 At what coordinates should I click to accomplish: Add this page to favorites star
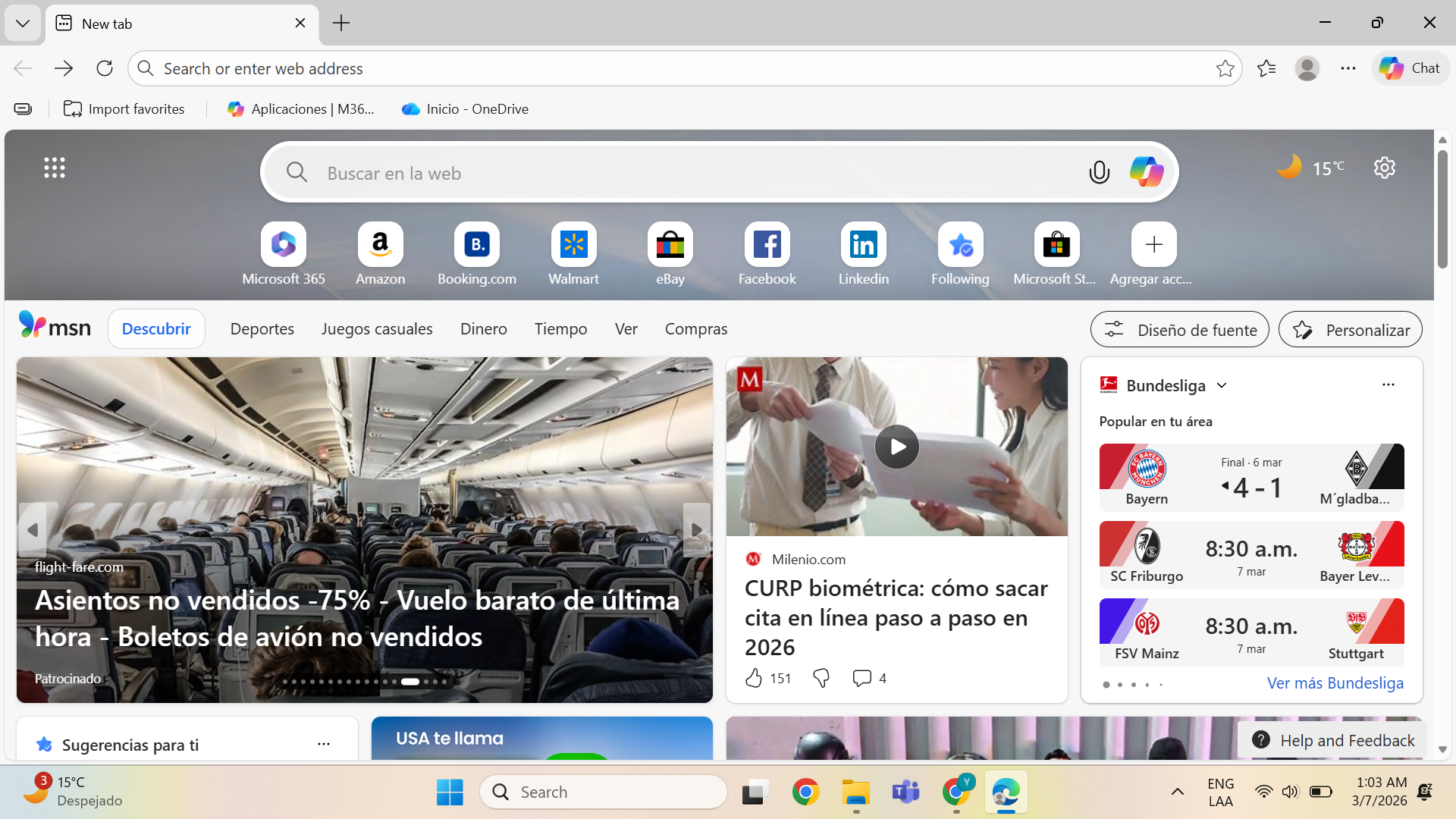tap(1225, 68)
